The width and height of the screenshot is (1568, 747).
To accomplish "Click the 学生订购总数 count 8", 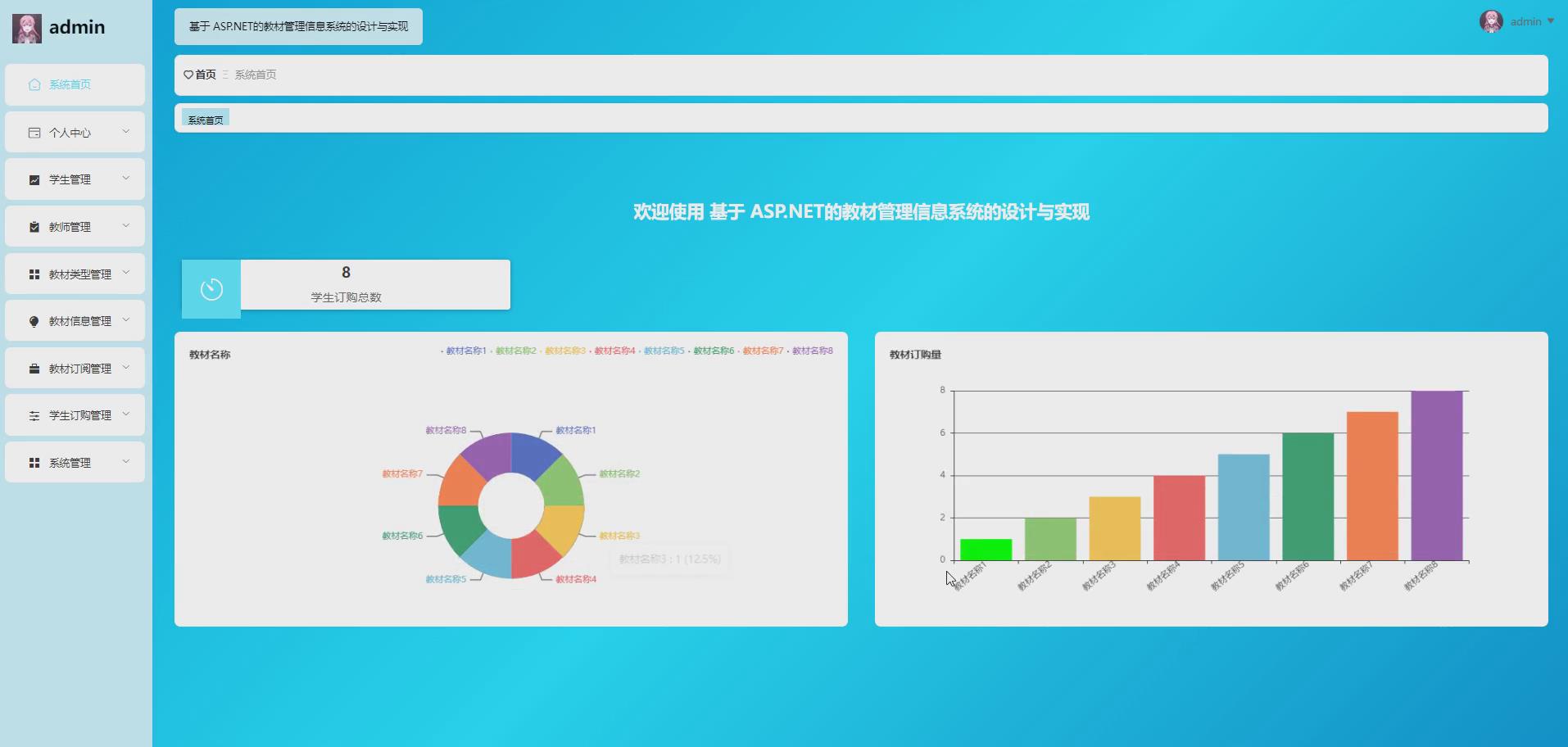I will coord(346,272).
